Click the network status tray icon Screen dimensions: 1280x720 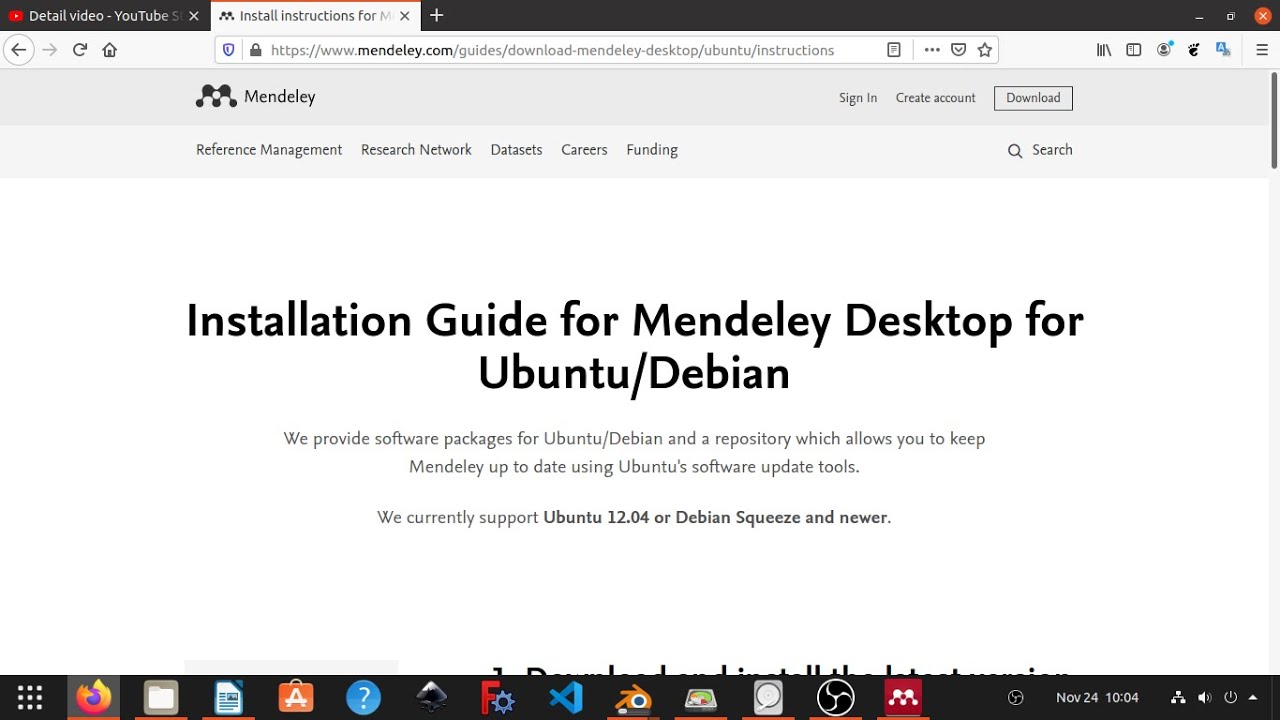click(x=1178, y=698)
